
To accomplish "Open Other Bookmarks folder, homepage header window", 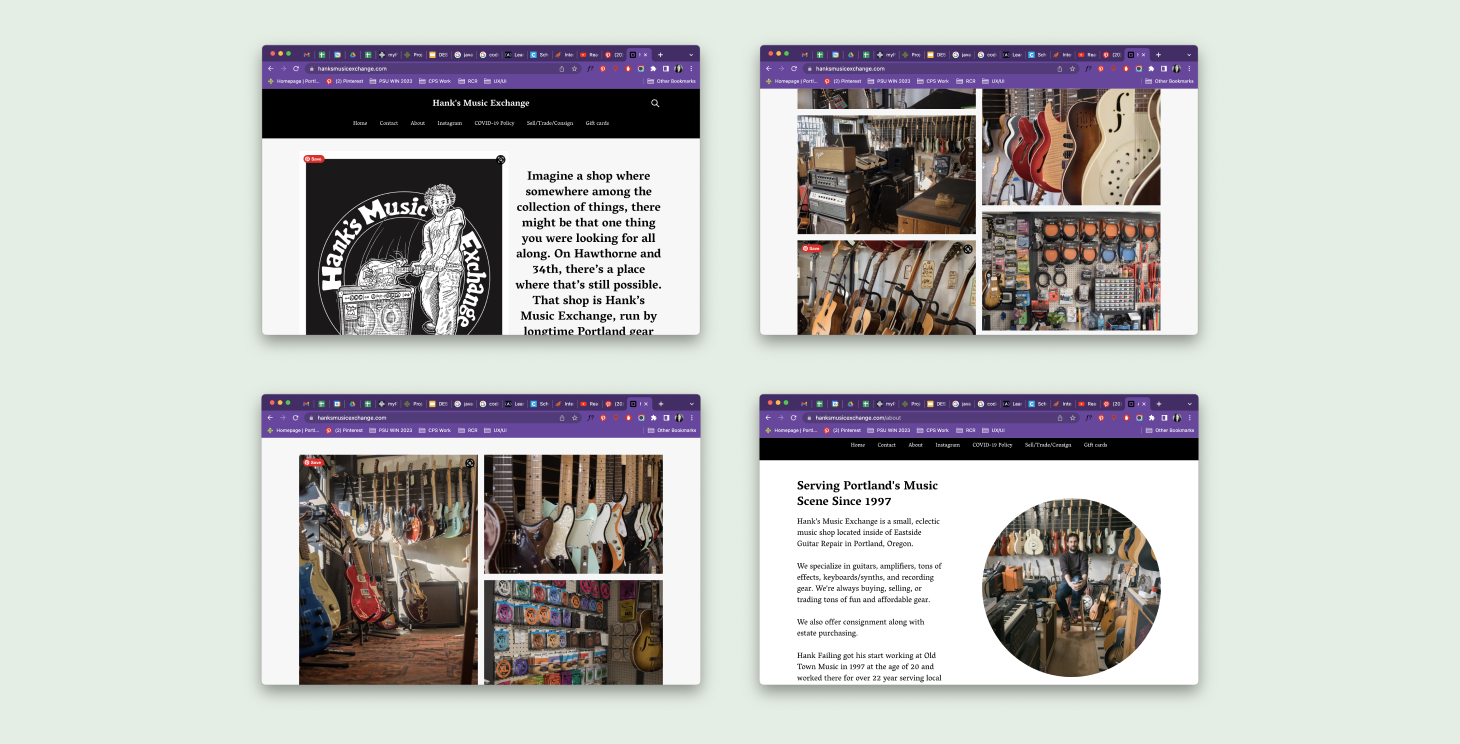I will click(671, 81).
